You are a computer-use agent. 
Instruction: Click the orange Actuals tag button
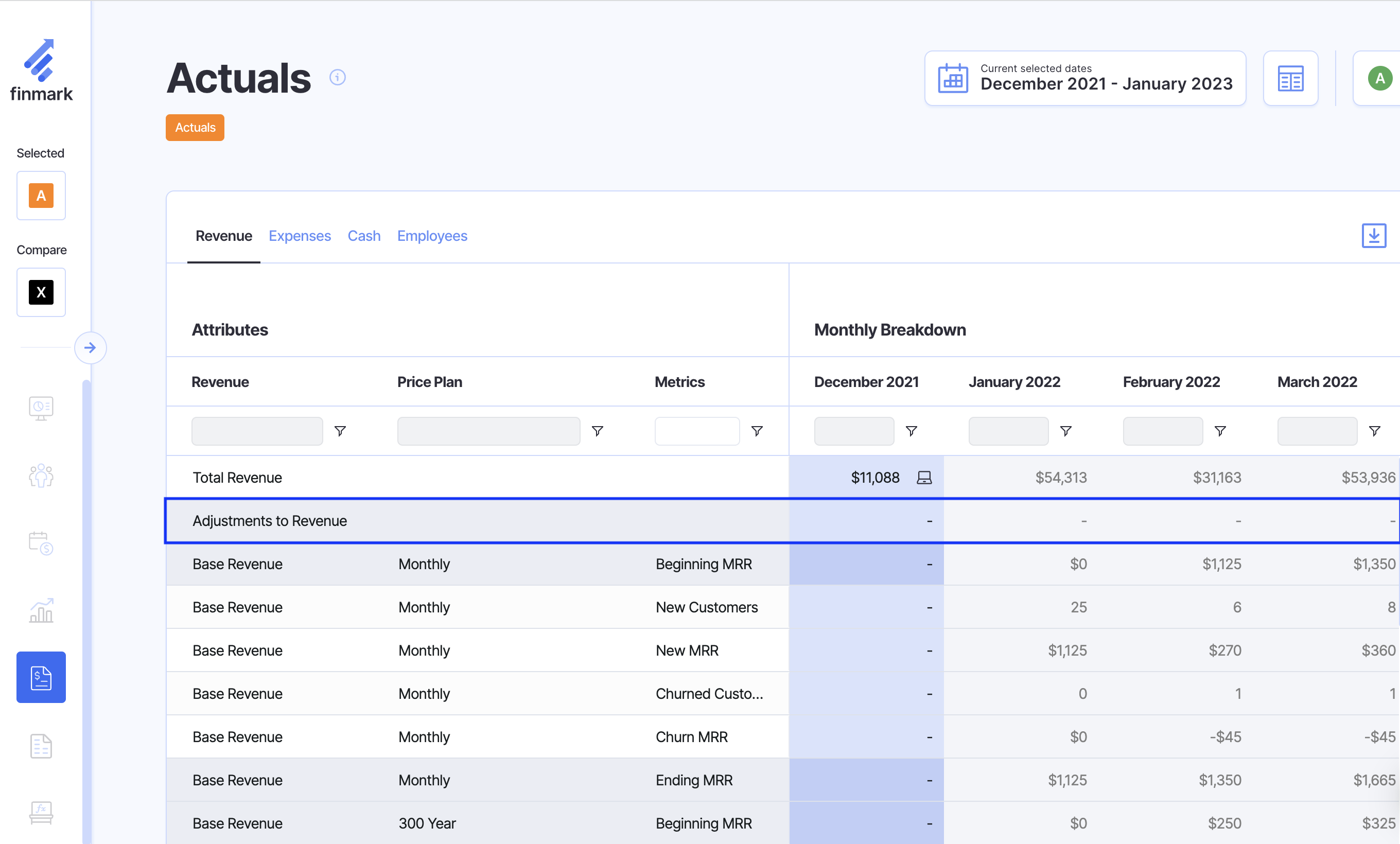coord(195,127)
